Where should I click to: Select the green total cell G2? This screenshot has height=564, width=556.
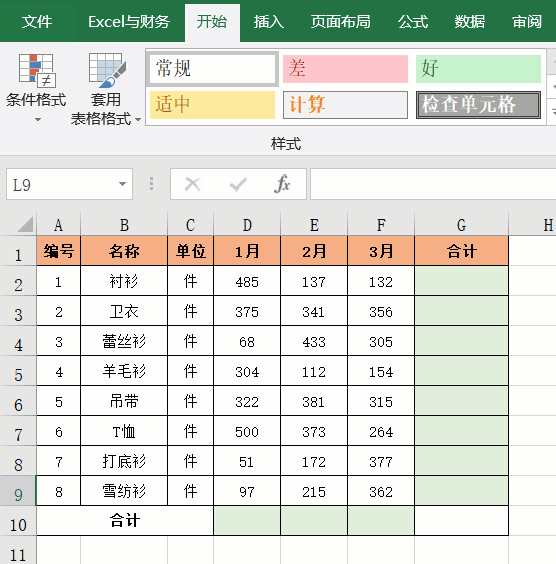(461, 281)
